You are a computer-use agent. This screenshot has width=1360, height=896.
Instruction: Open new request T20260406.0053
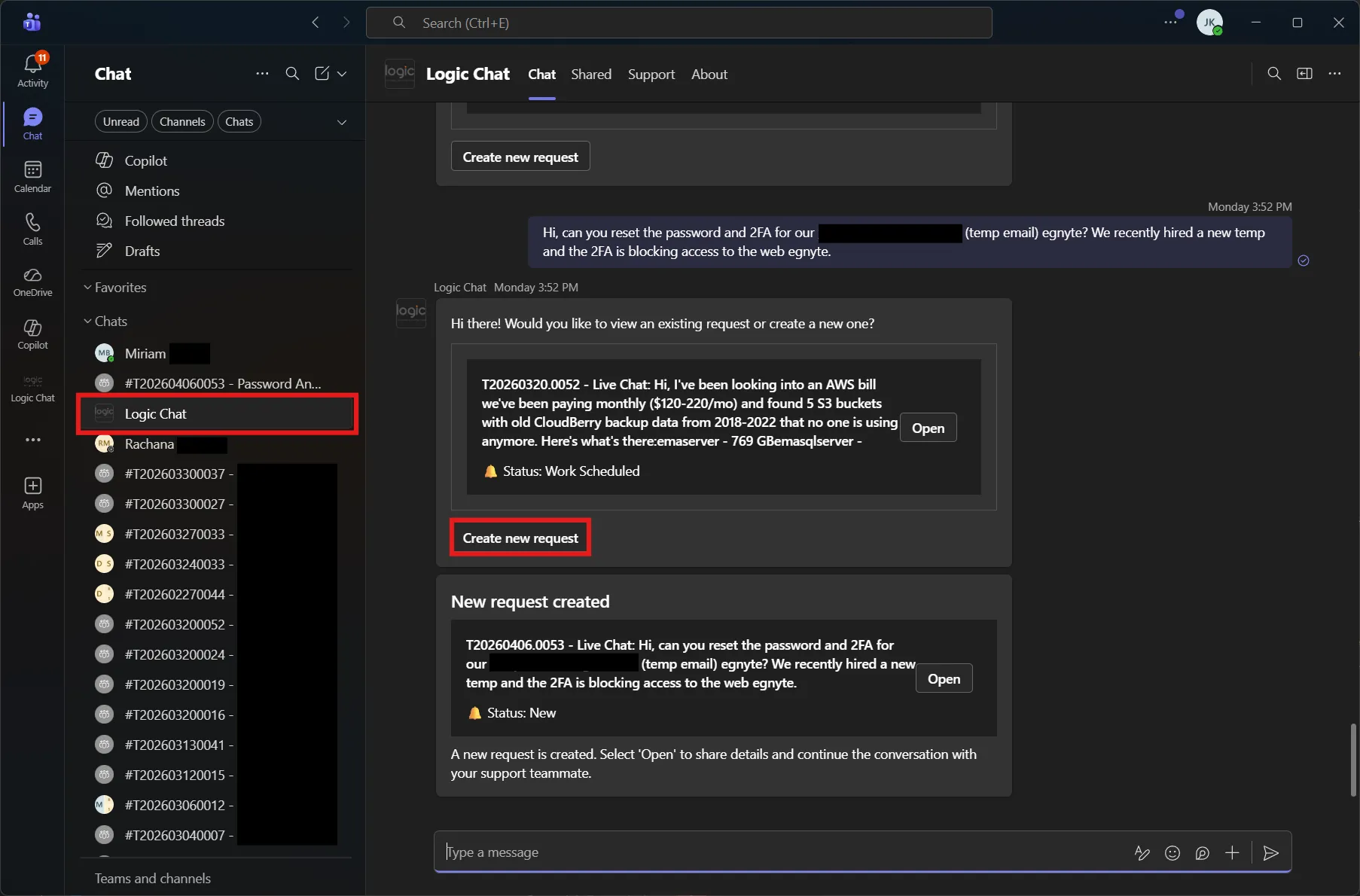[x=944, y=678]
